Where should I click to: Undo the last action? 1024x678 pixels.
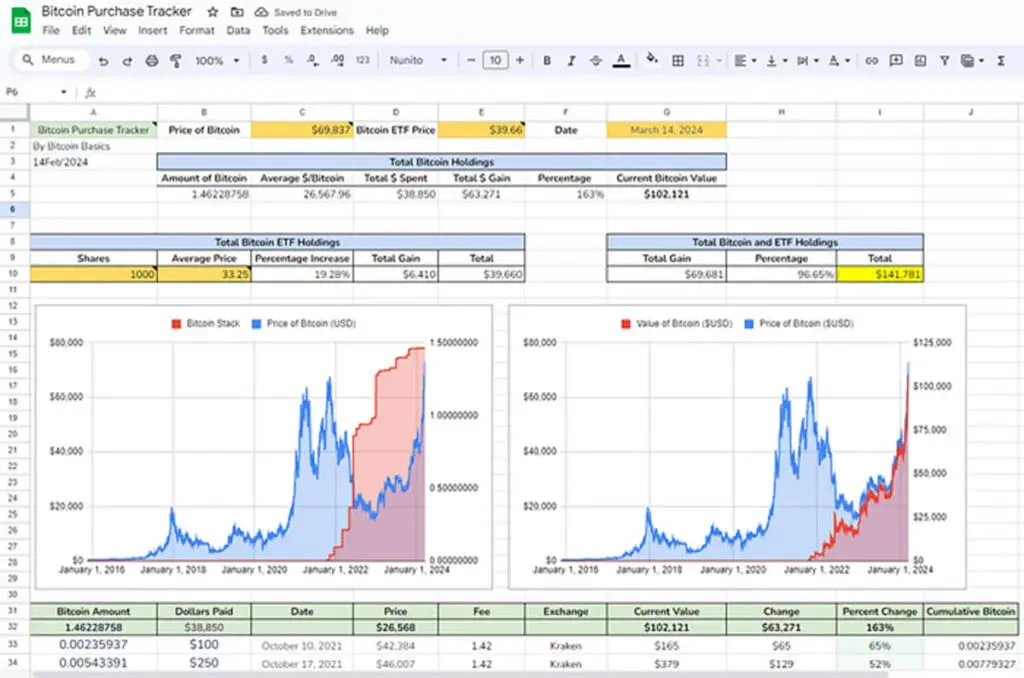tap(103, 61)
